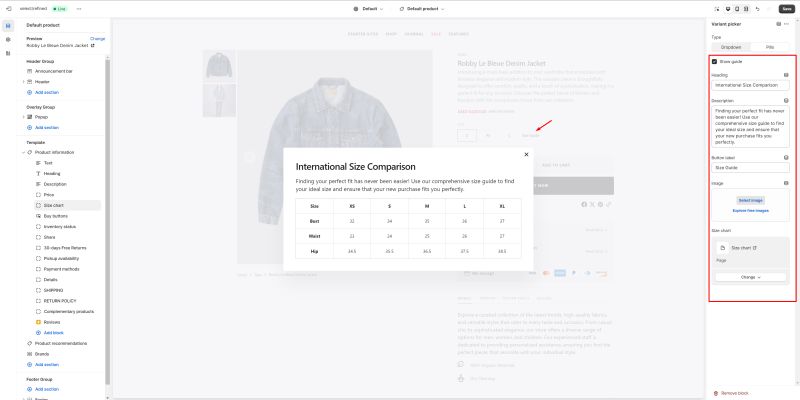Select the 30-days Free Returns block
Screen dimensions: 800x400
pos(65,248)
